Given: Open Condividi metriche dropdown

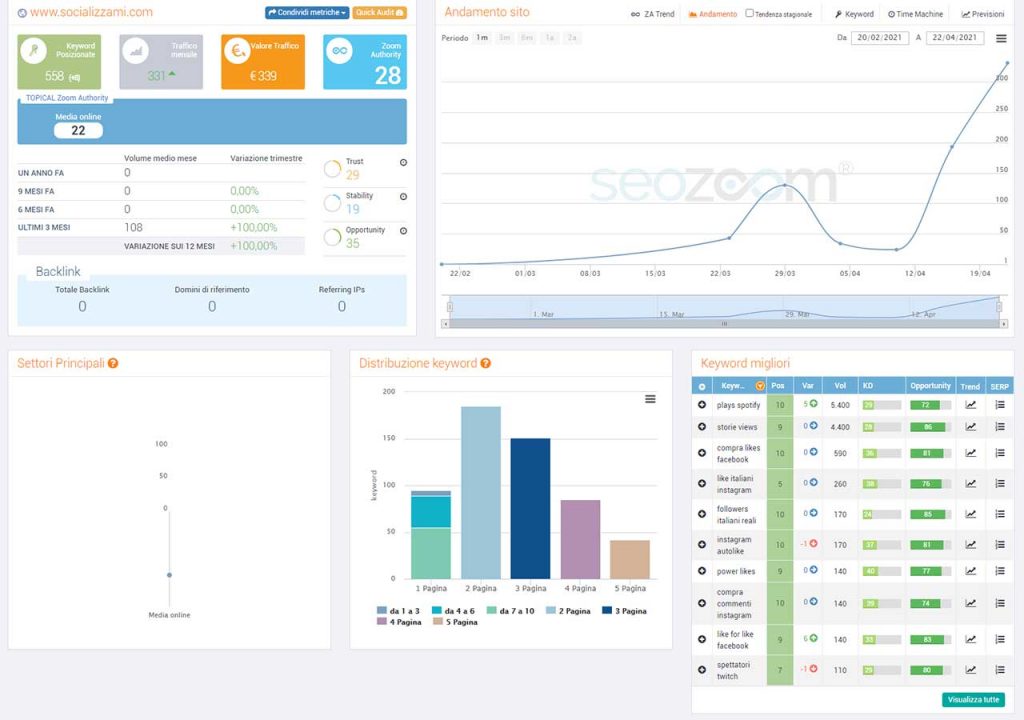Looking at the screenshot, I should point(307,12).
